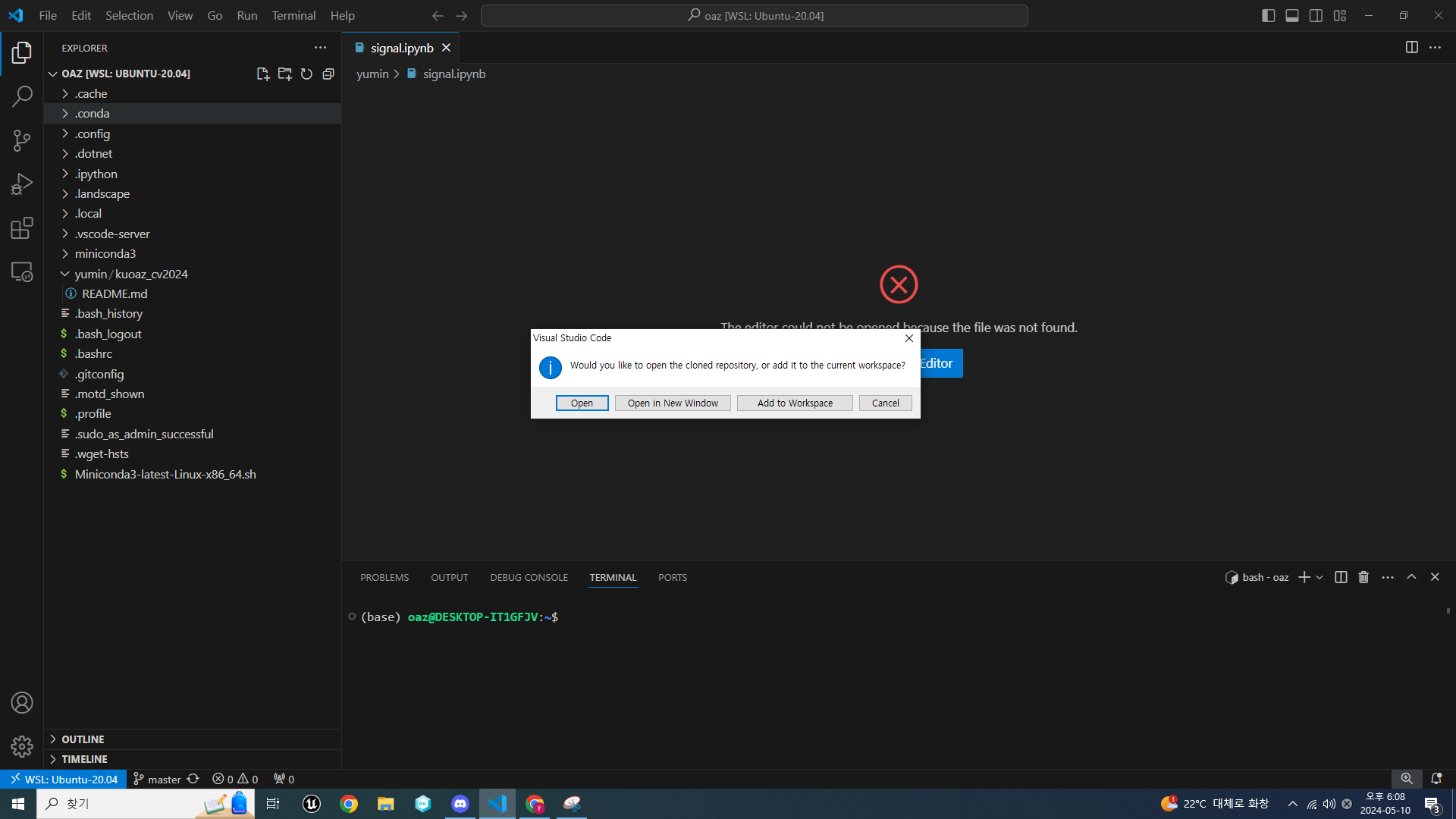The width and height of the screenshot is (1456, 819).
Task: Open the Run and Debug view
Action: 22,184
